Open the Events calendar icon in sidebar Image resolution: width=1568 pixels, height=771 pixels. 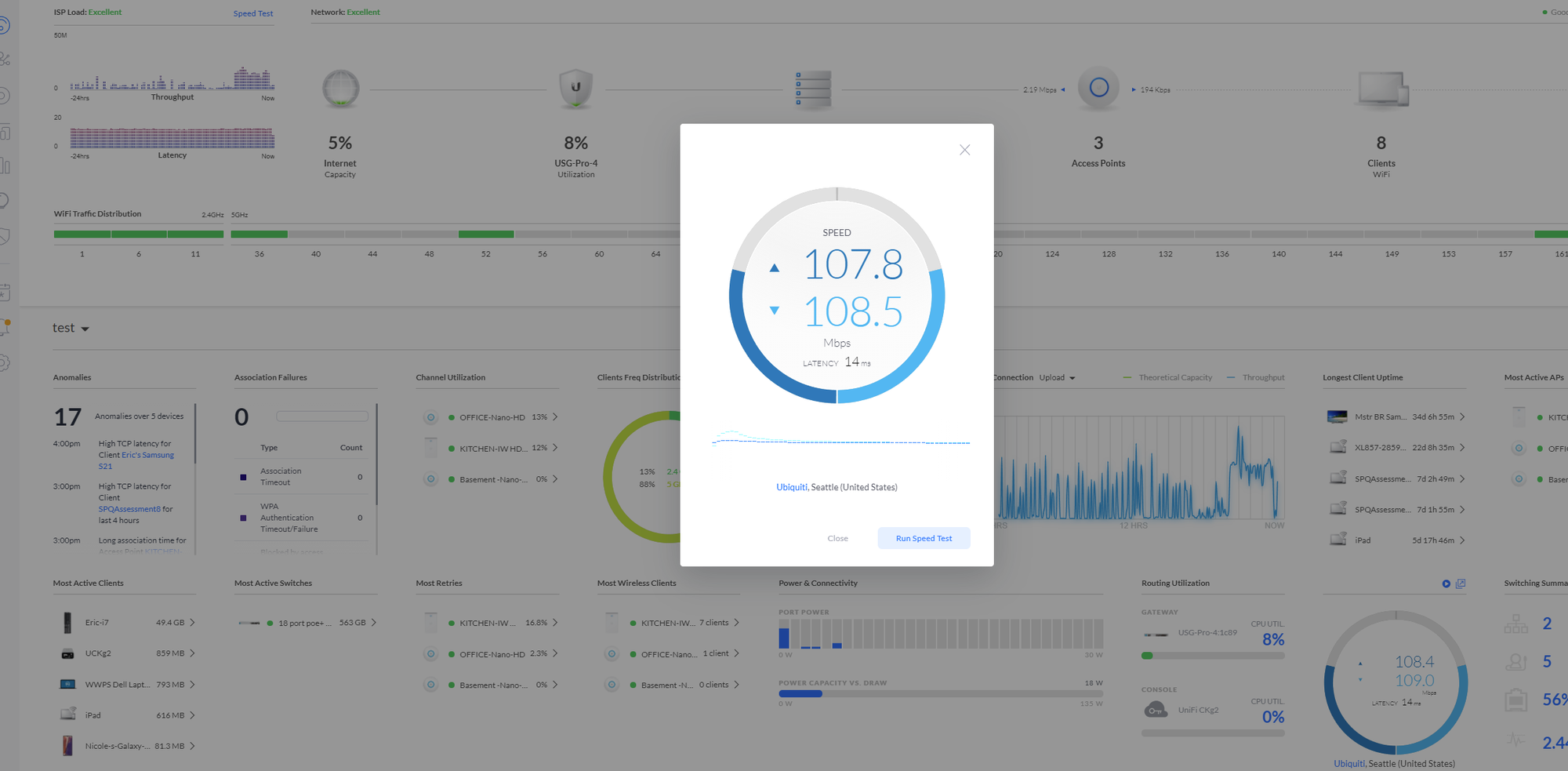click(5, 293)
